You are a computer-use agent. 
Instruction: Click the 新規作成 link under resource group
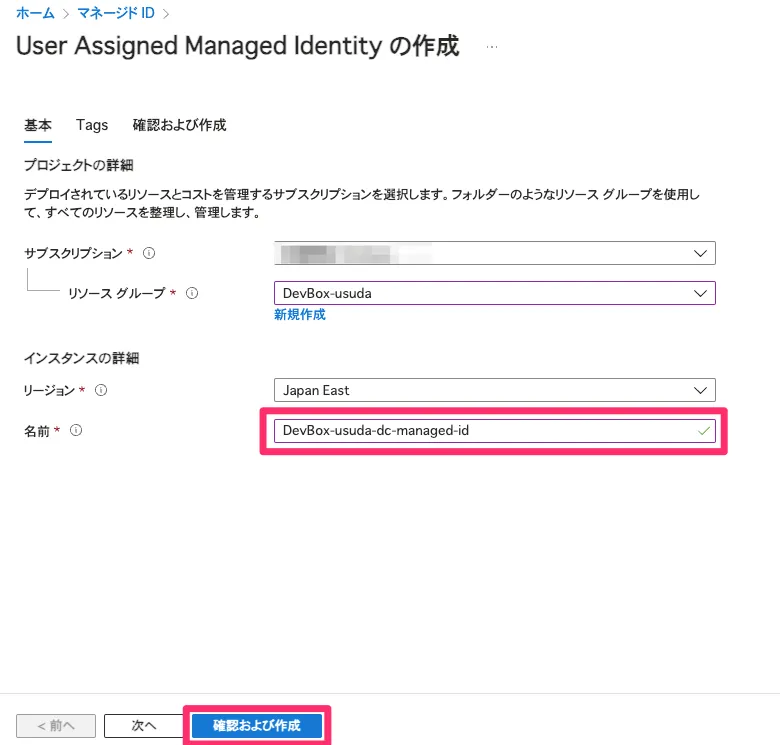[300, 315]
